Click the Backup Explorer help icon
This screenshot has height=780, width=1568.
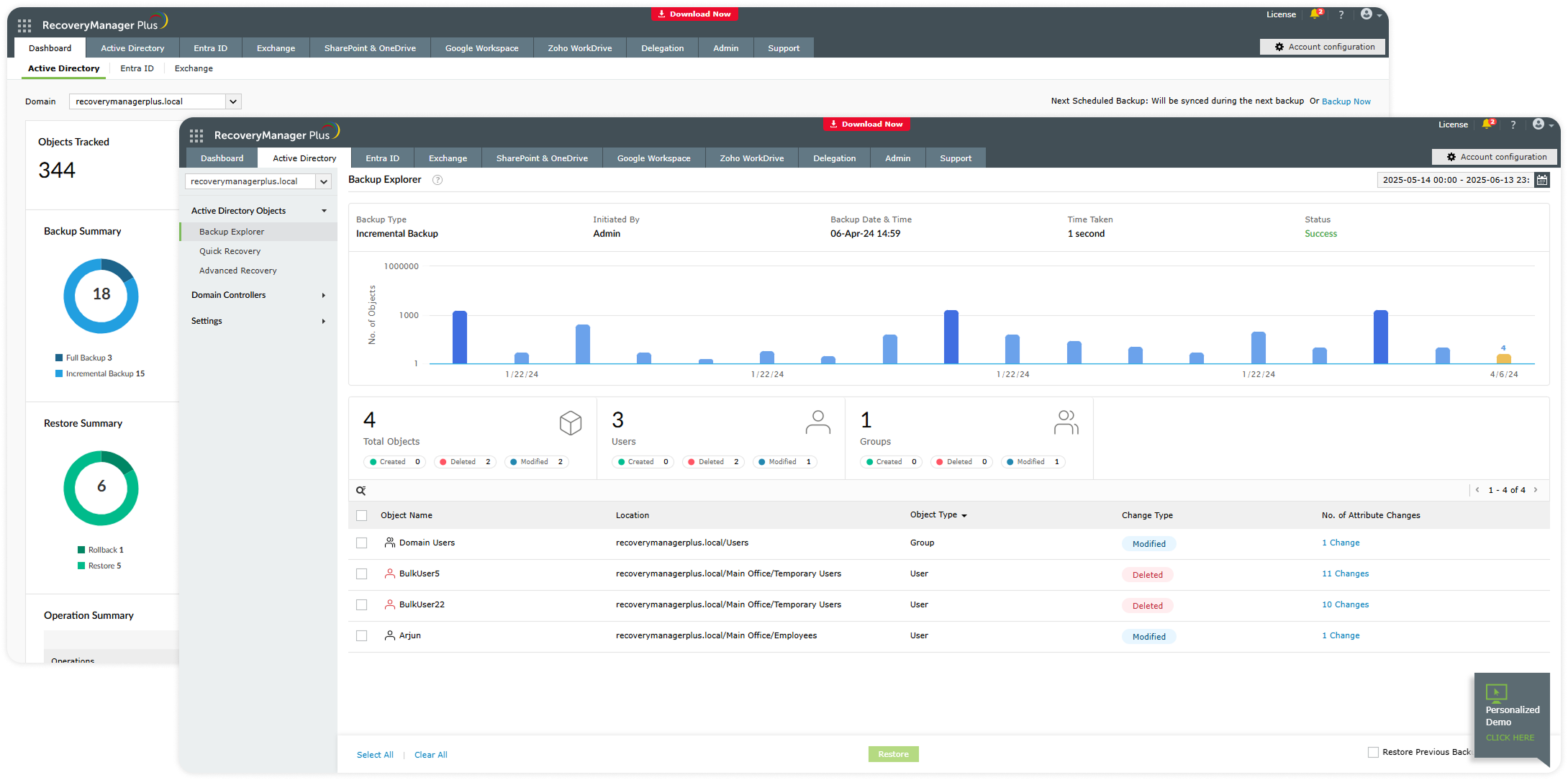click(x=437, y=180)
